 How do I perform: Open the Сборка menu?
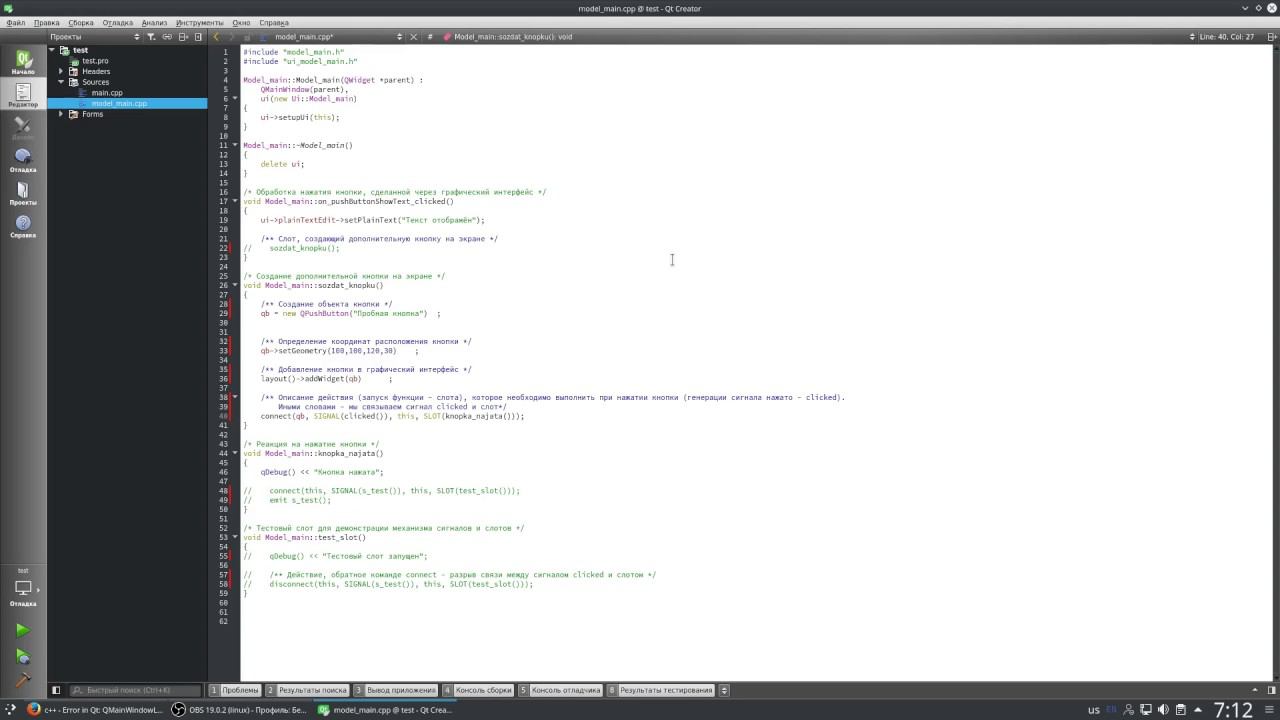click(x=81, y=22)
